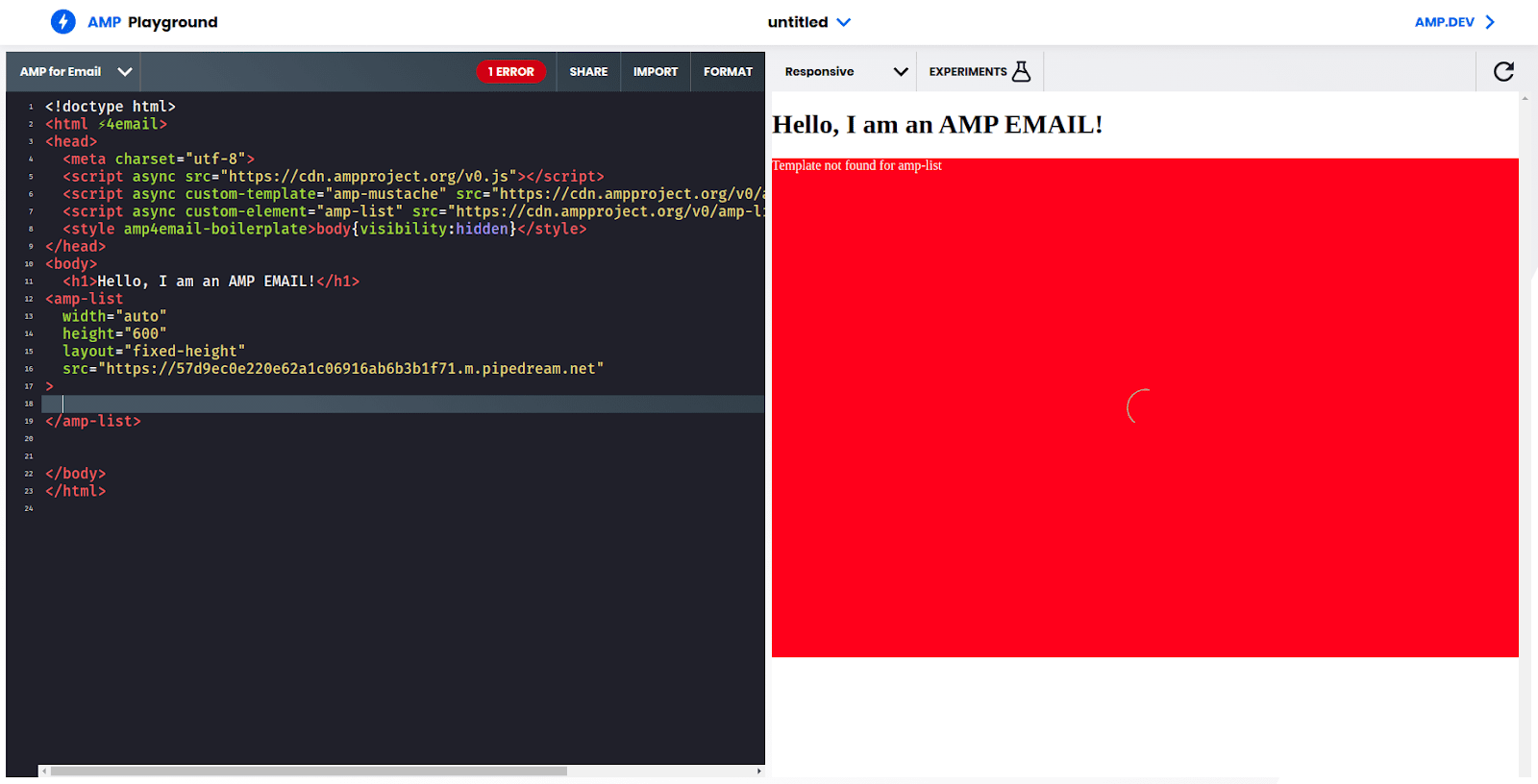
Task: Click the 1 ERROR badge
Action: [510, 72]
